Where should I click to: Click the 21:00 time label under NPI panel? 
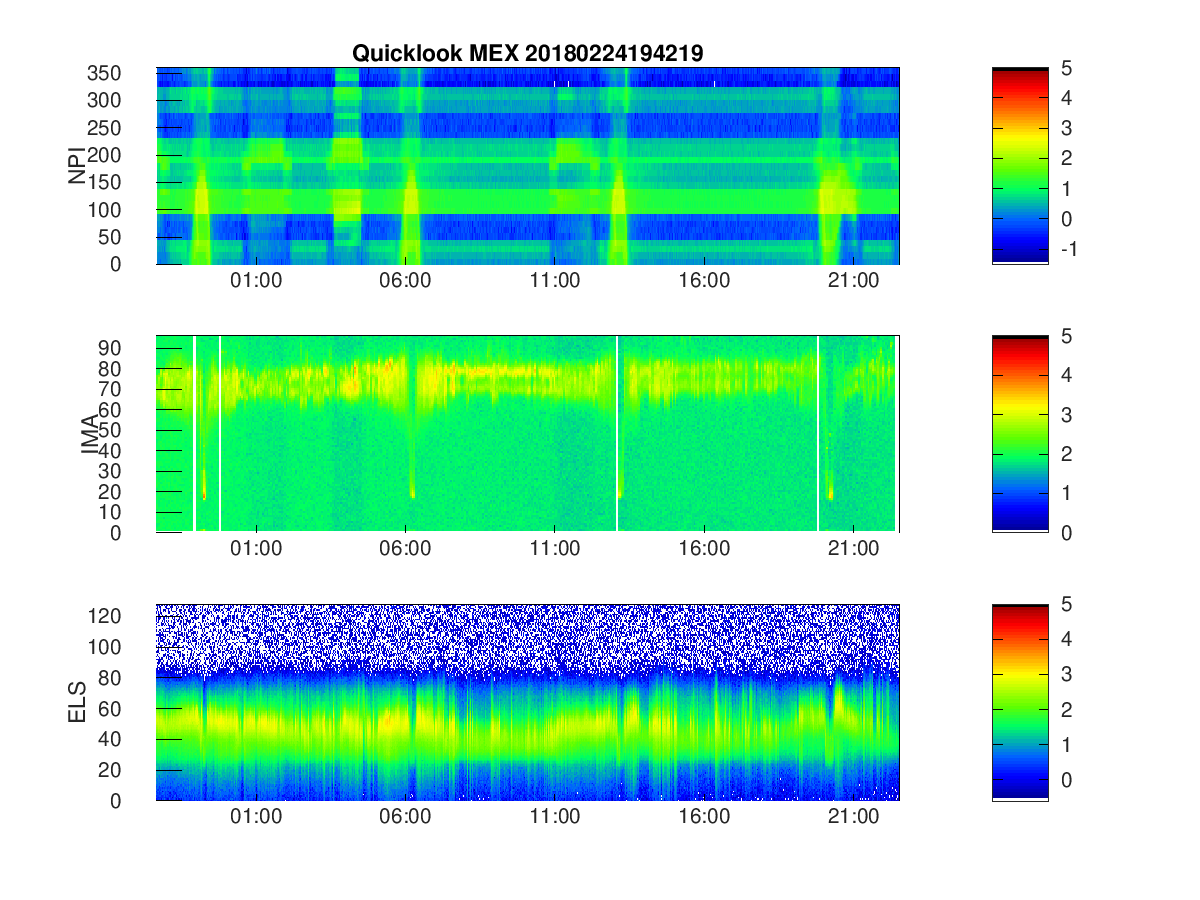point(854,283)
